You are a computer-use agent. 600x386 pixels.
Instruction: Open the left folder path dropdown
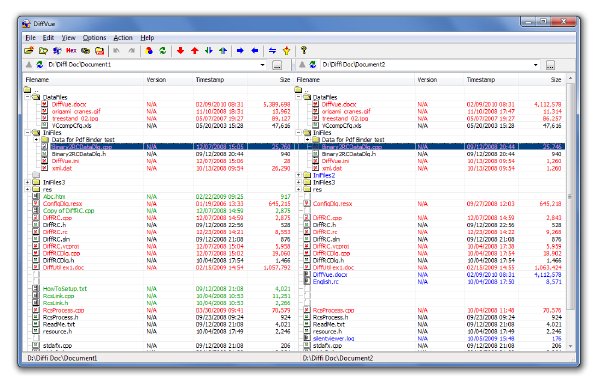[x=262, y=65]
